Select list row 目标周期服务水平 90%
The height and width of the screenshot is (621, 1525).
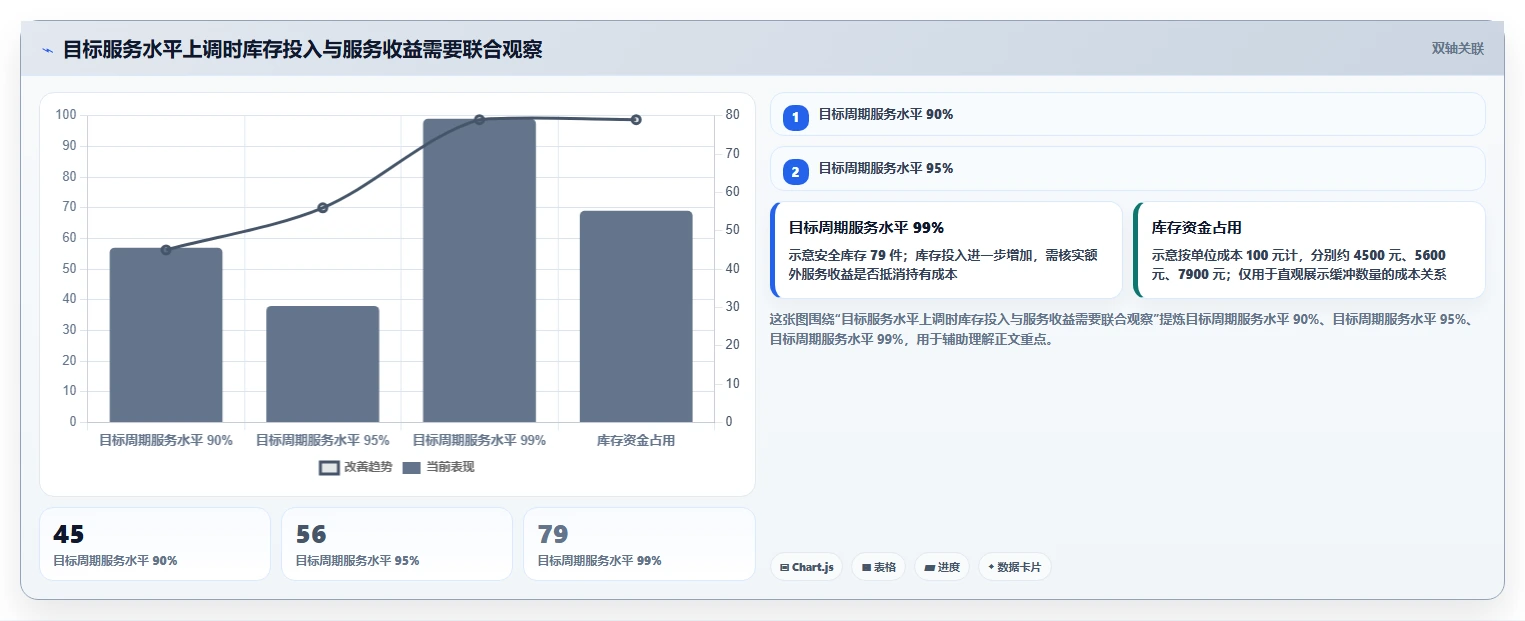click(1127, 114)
